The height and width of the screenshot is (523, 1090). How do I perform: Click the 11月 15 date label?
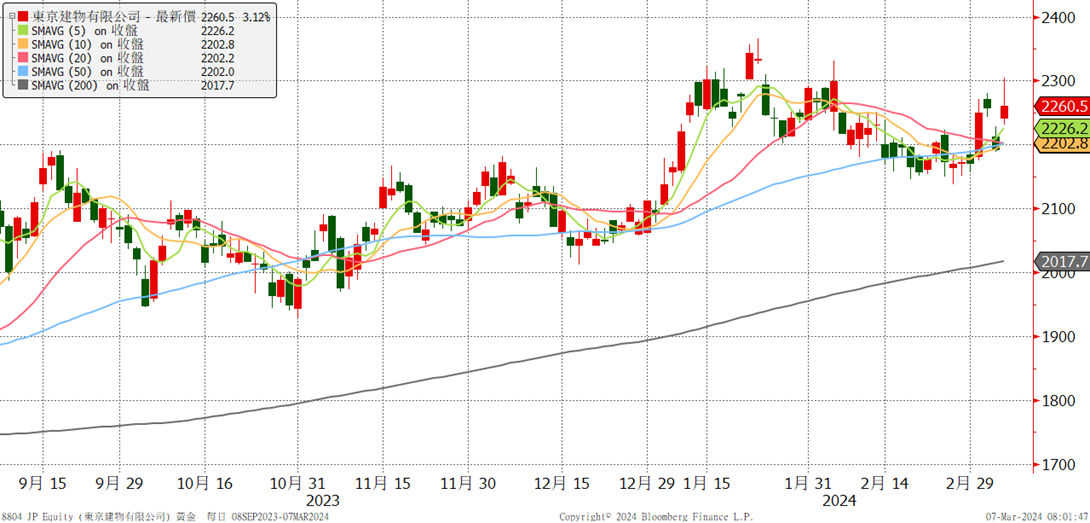(384, 483)
